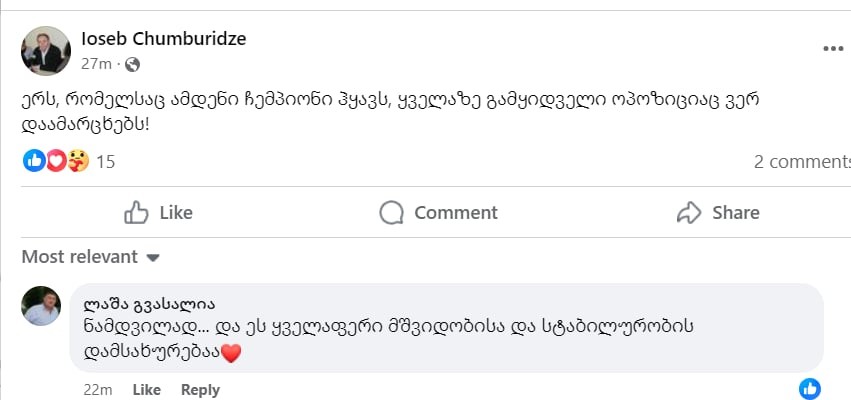Click the Comment speech bubble button
851x400 pixels.
click(439, 212)
